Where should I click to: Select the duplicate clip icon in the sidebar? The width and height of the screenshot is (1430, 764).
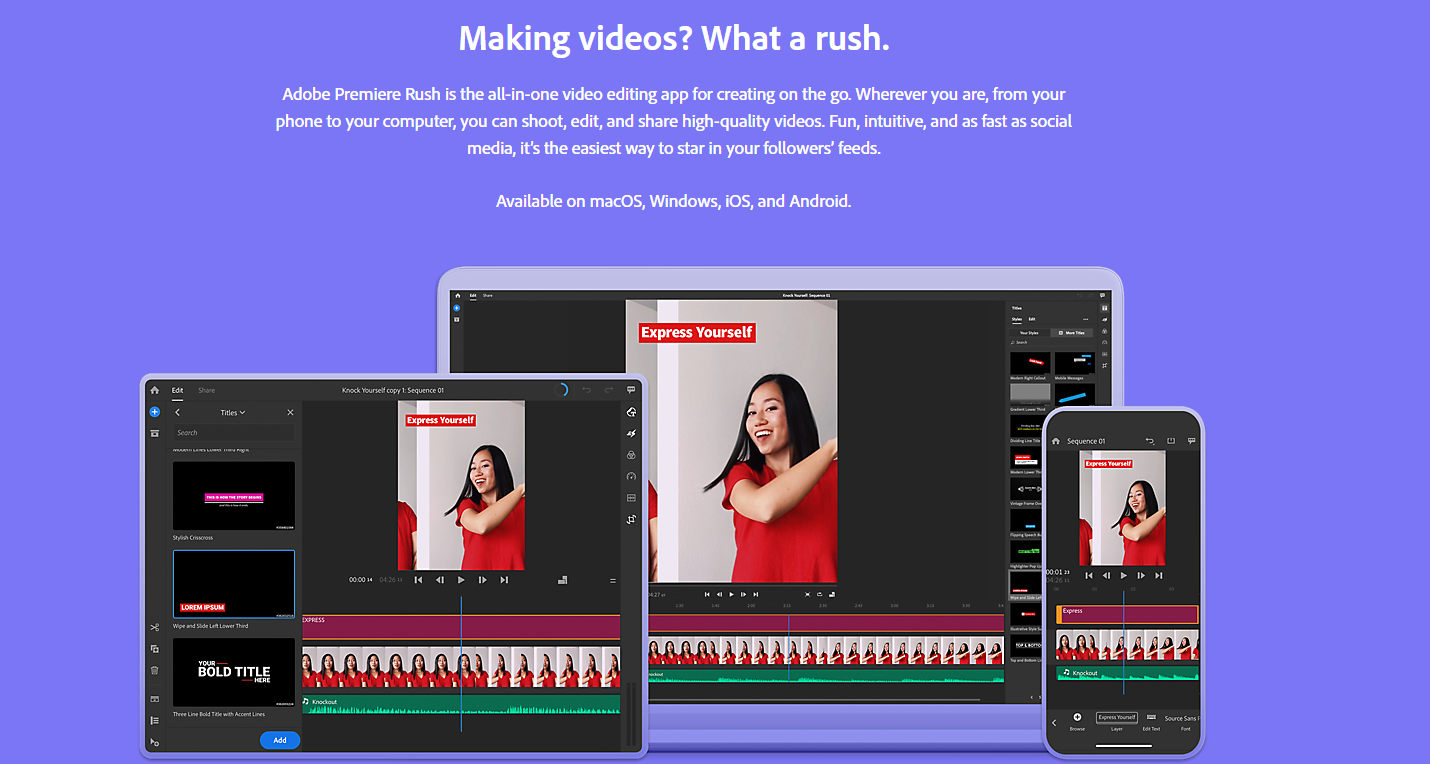click(x=155, y=648)
